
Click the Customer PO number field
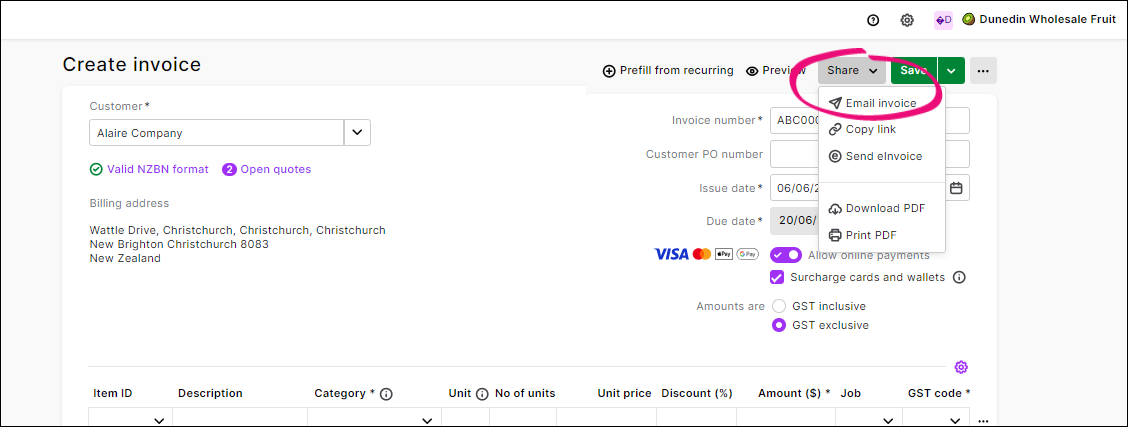[870, 154]
